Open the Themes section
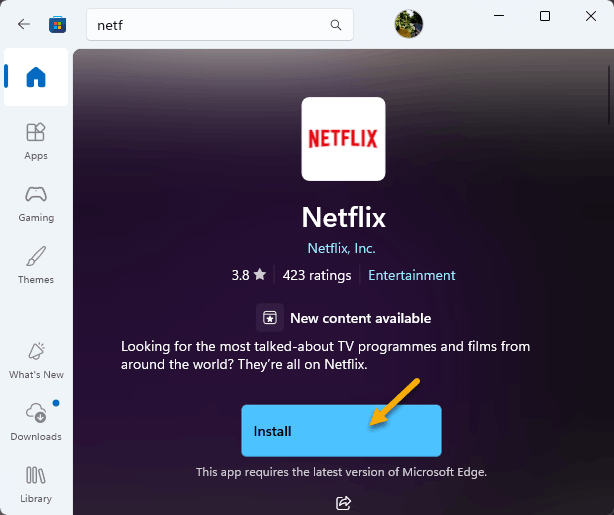Viewport: 614px width, 515px height. [x=36, y=266]
